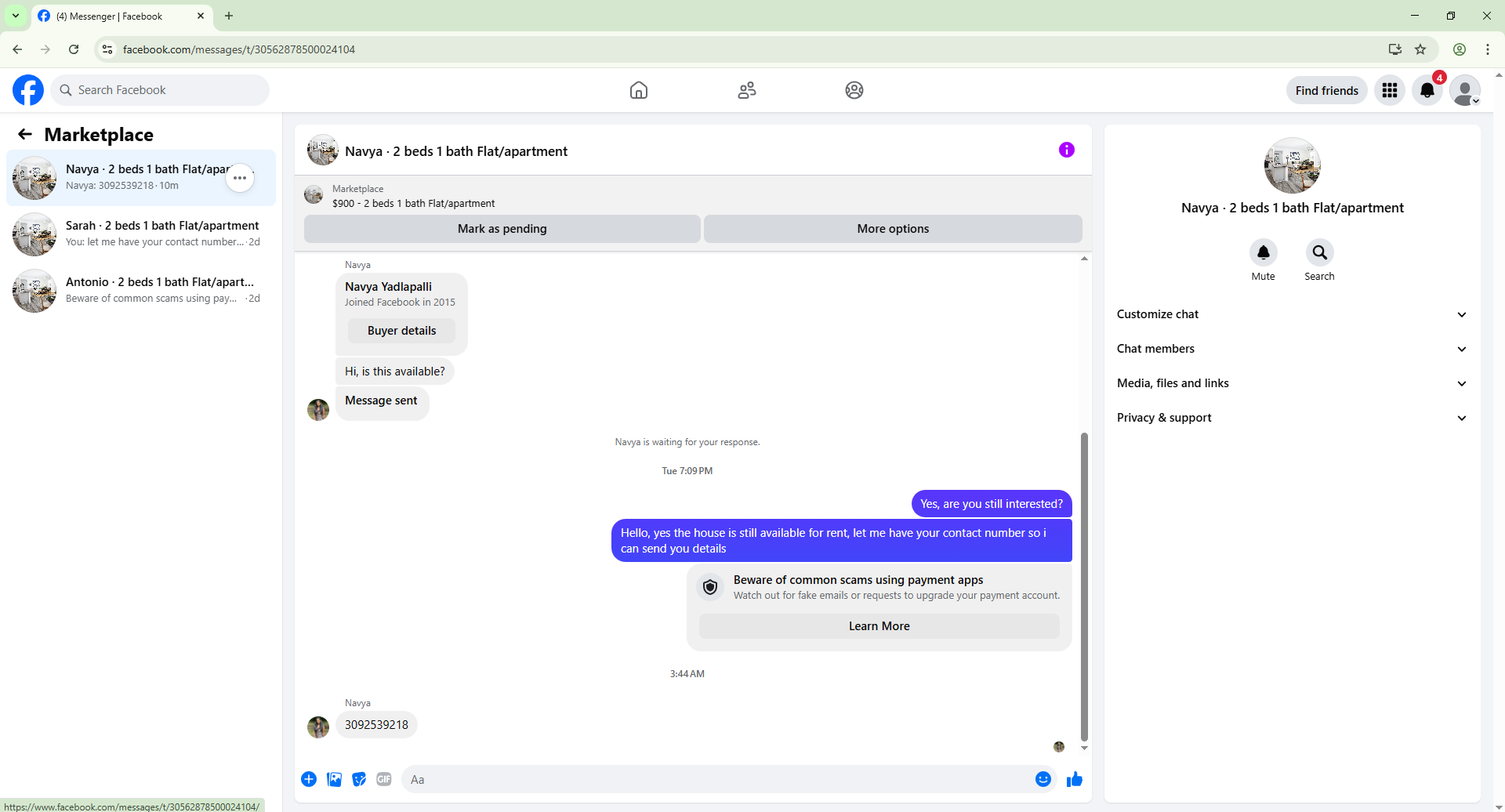Click the chat conversation scrollbar
The width and height of the screenshot is (1505, 812).
pyautogui.click(x=1084, y=586)
